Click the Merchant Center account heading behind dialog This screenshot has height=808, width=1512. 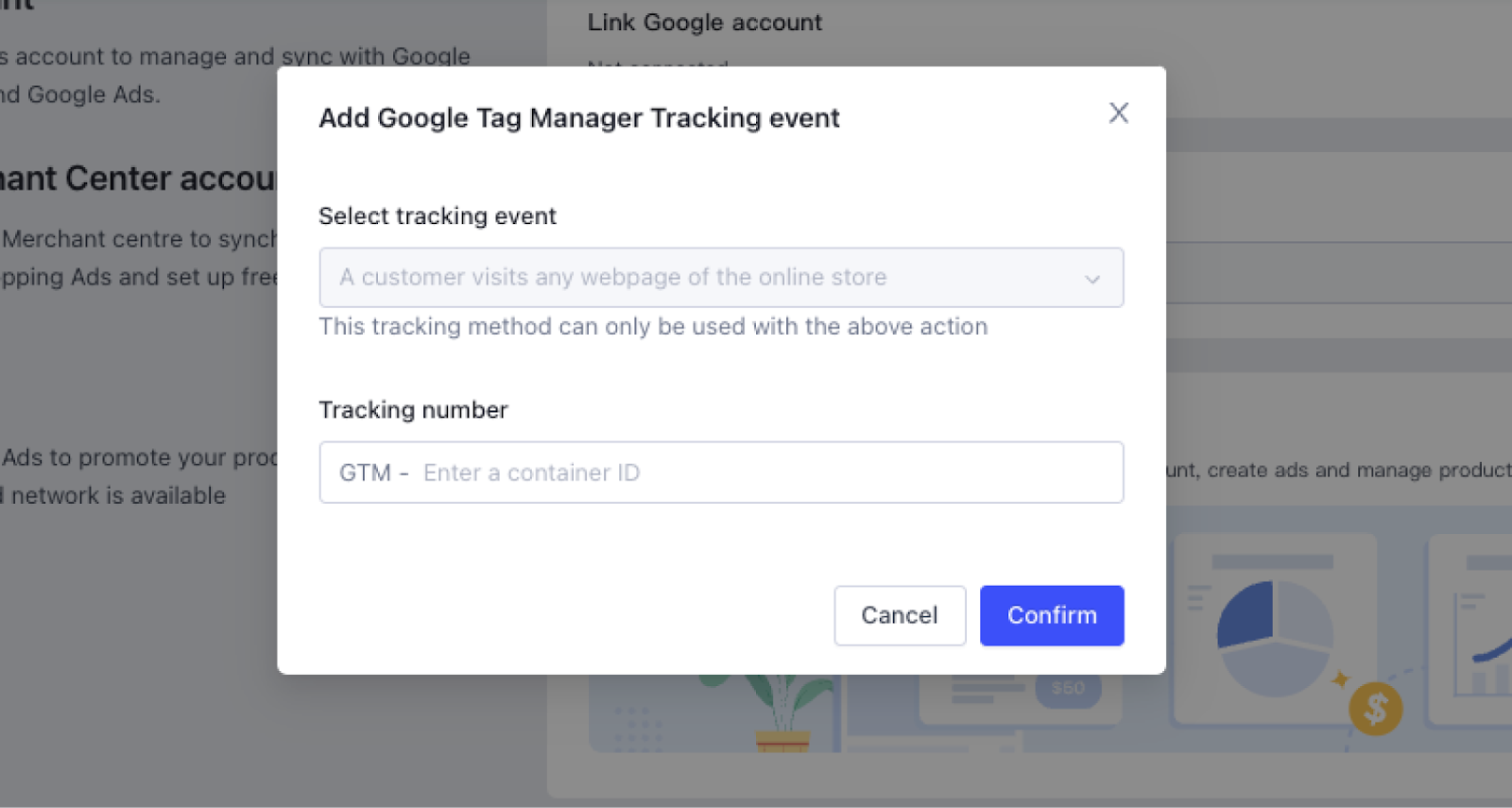(x=138, y=179)
